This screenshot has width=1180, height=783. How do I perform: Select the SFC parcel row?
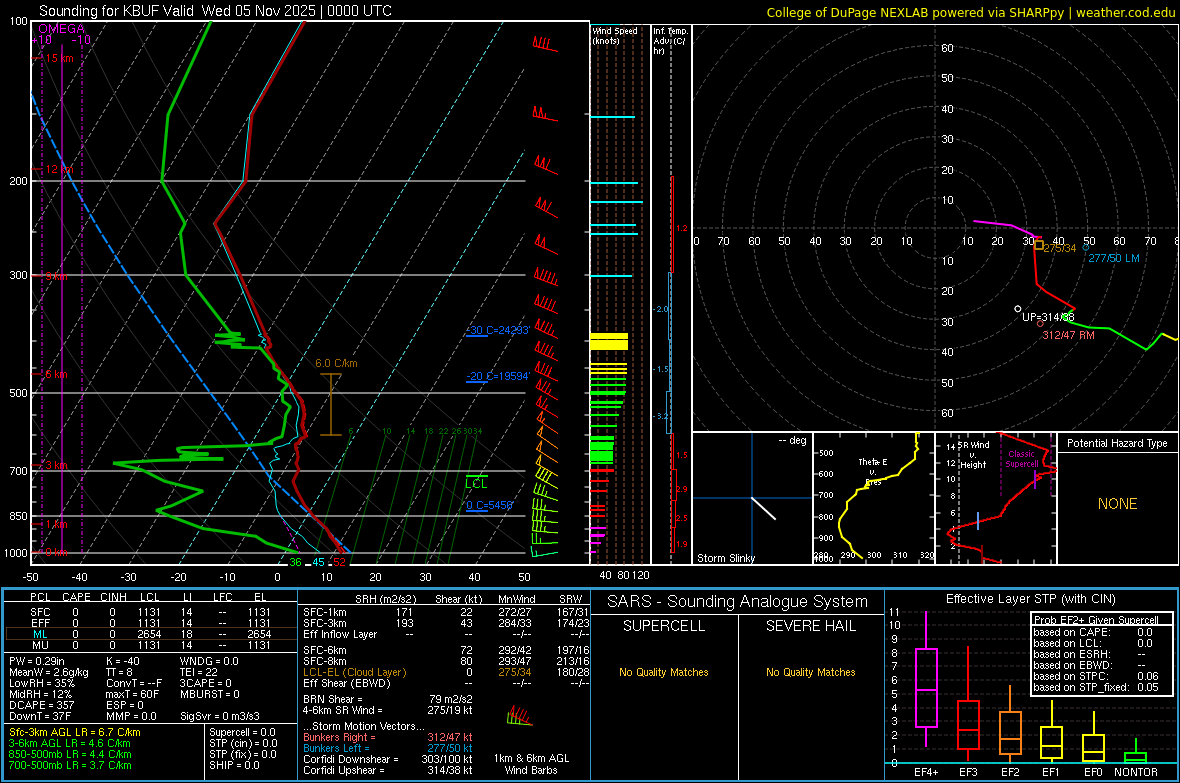[151, 612]
